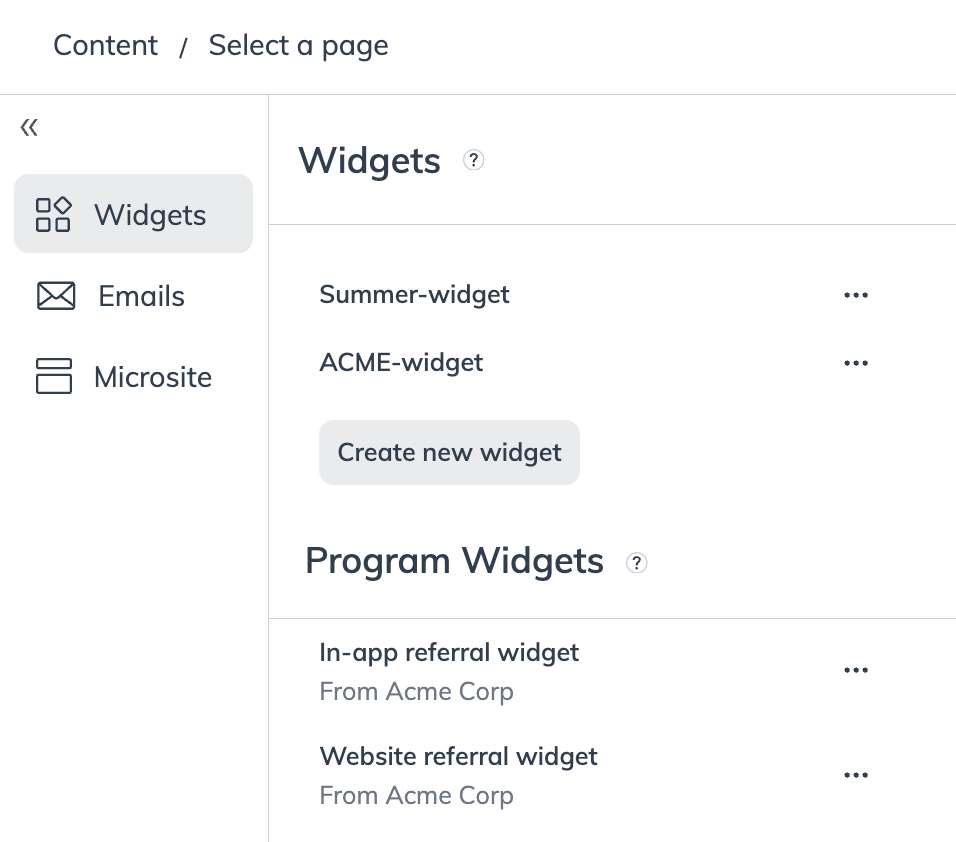
Task: Open more options for Summer-widget
Action: coord(856,295)
